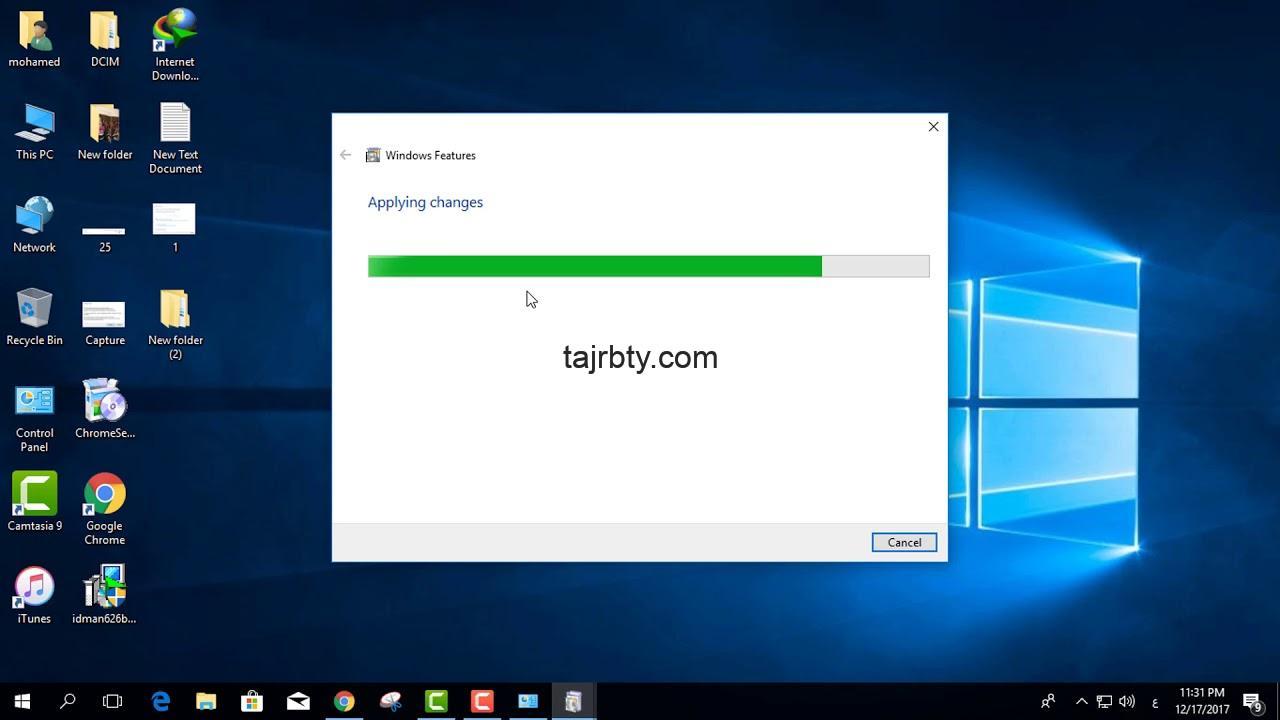The image size is (1280, 720).
Task: Launch Internet Download Manager from the desktop
Action: [x=174, y=30]
